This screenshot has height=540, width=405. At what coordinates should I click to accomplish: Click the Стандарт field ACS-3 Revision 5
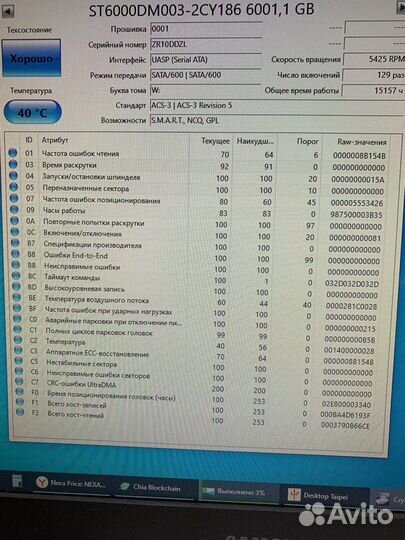tap(277, 105)
